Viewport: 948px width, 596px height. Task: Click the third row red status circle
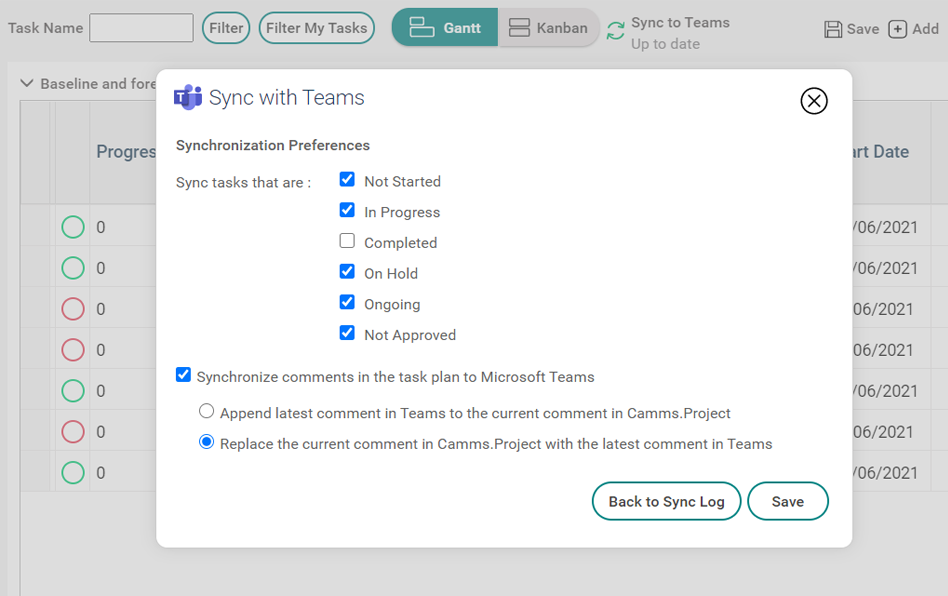click(x=73, y=309)
